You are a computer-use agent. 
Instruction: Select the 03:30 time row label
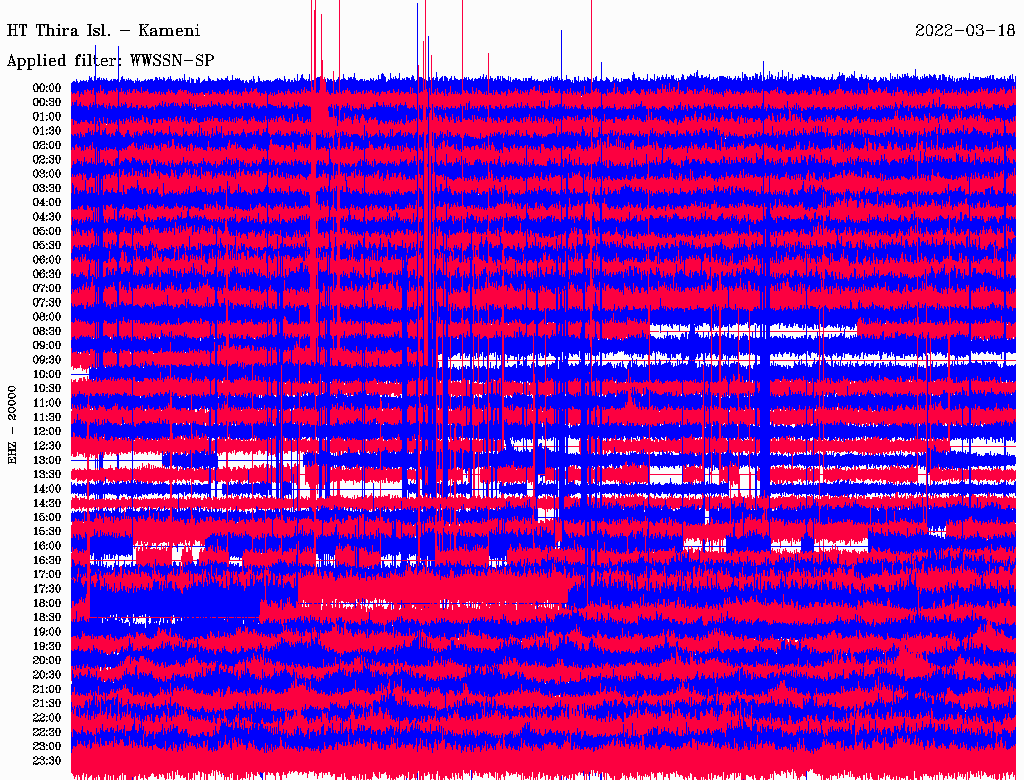coord(47,189)
